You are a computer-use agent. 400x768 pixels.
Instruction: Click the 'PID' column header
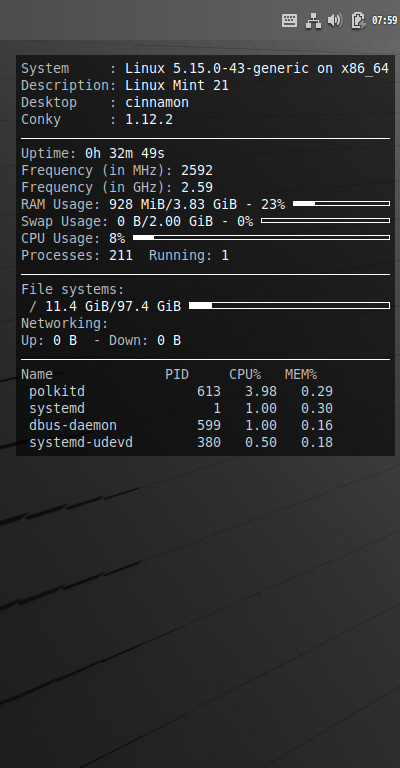pyautogui.click(x=177, y=374)
